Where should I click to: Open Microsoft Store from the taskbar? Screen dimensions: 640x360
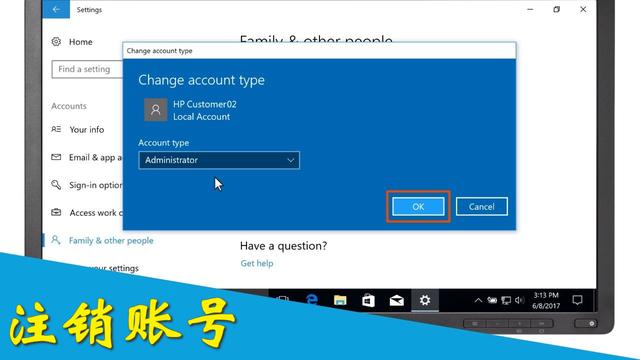click(368, 300)
